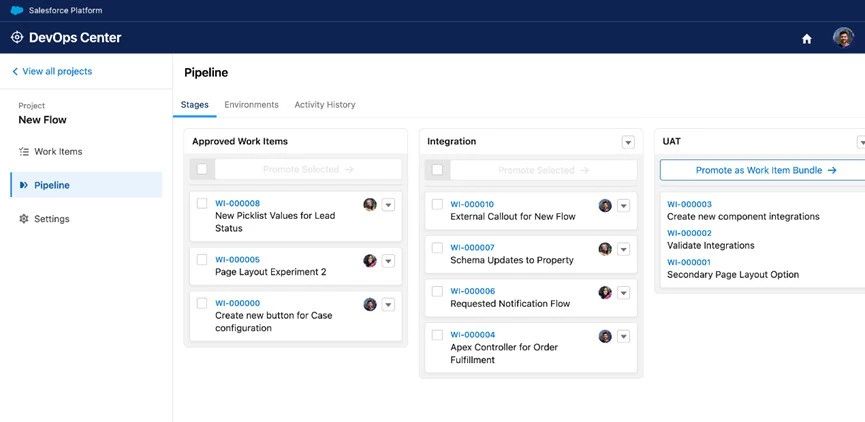Select the WI-000007 Schema Updates checkbox

tap(437, 248)
